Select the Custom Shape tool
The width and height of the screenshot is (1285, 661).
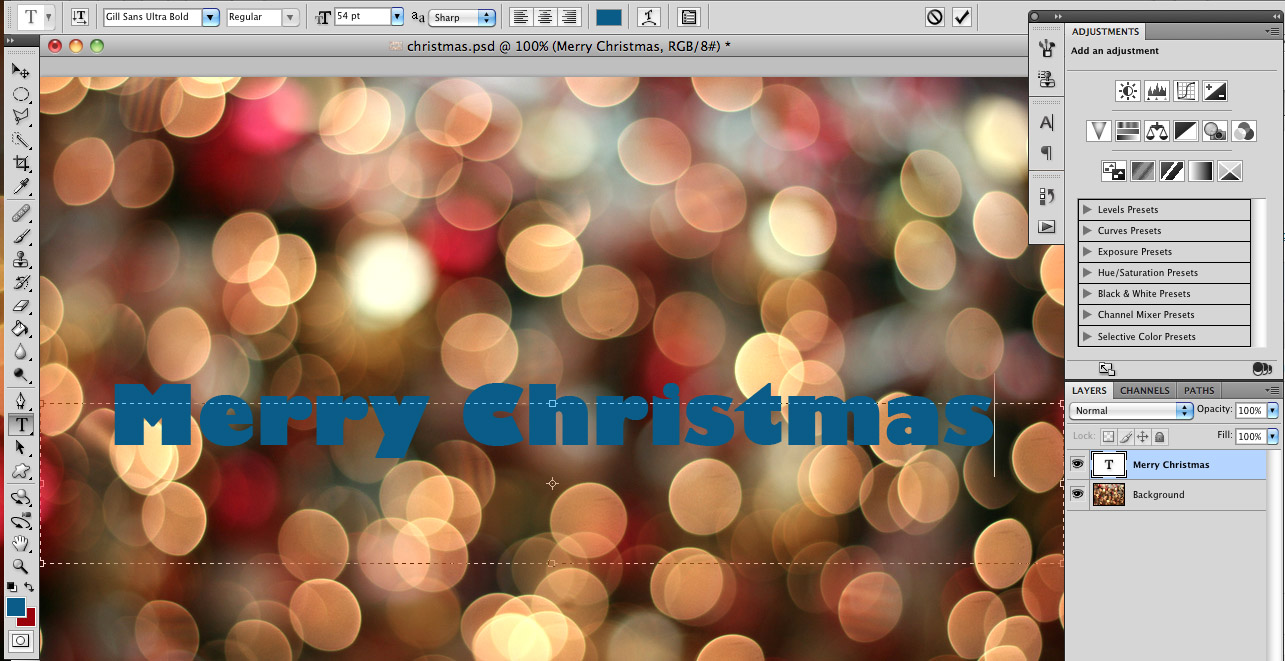(x=20, y=471)
